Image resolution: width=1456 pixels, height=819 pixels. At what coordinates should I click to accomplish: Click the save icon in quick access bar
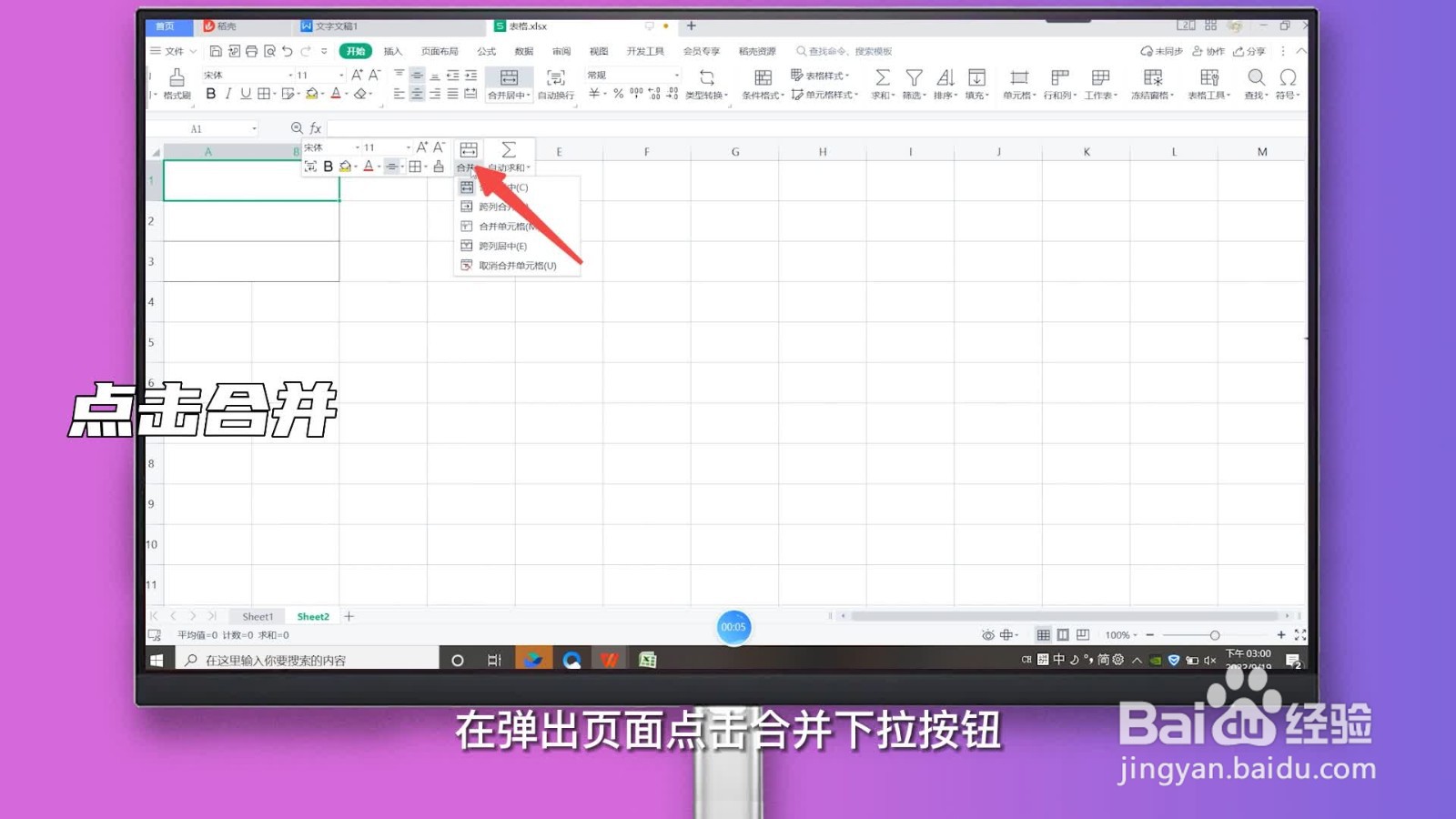pos(216,51)
